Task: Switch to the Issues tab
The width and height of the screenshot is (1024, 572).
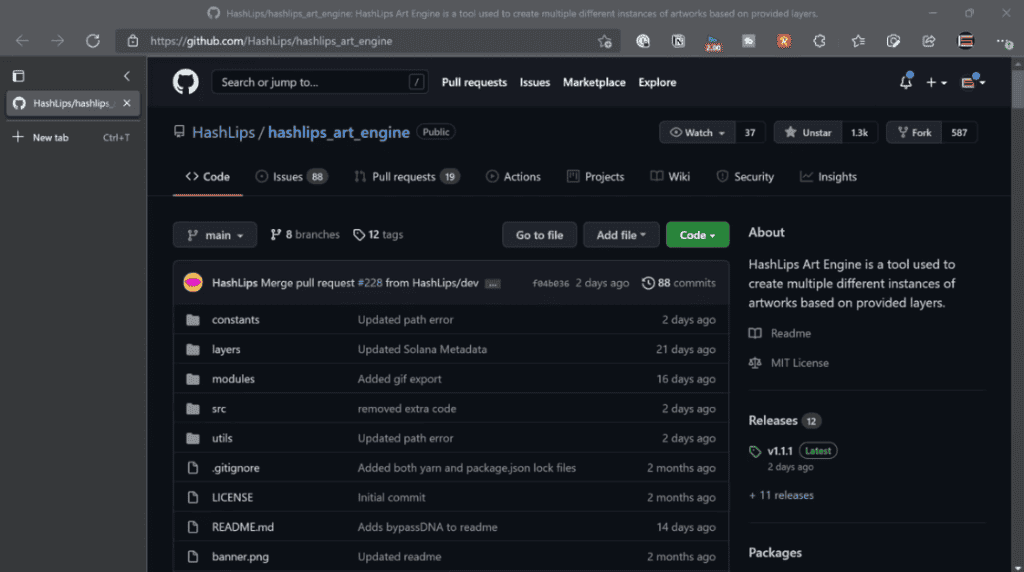Action: click(291, 177)
